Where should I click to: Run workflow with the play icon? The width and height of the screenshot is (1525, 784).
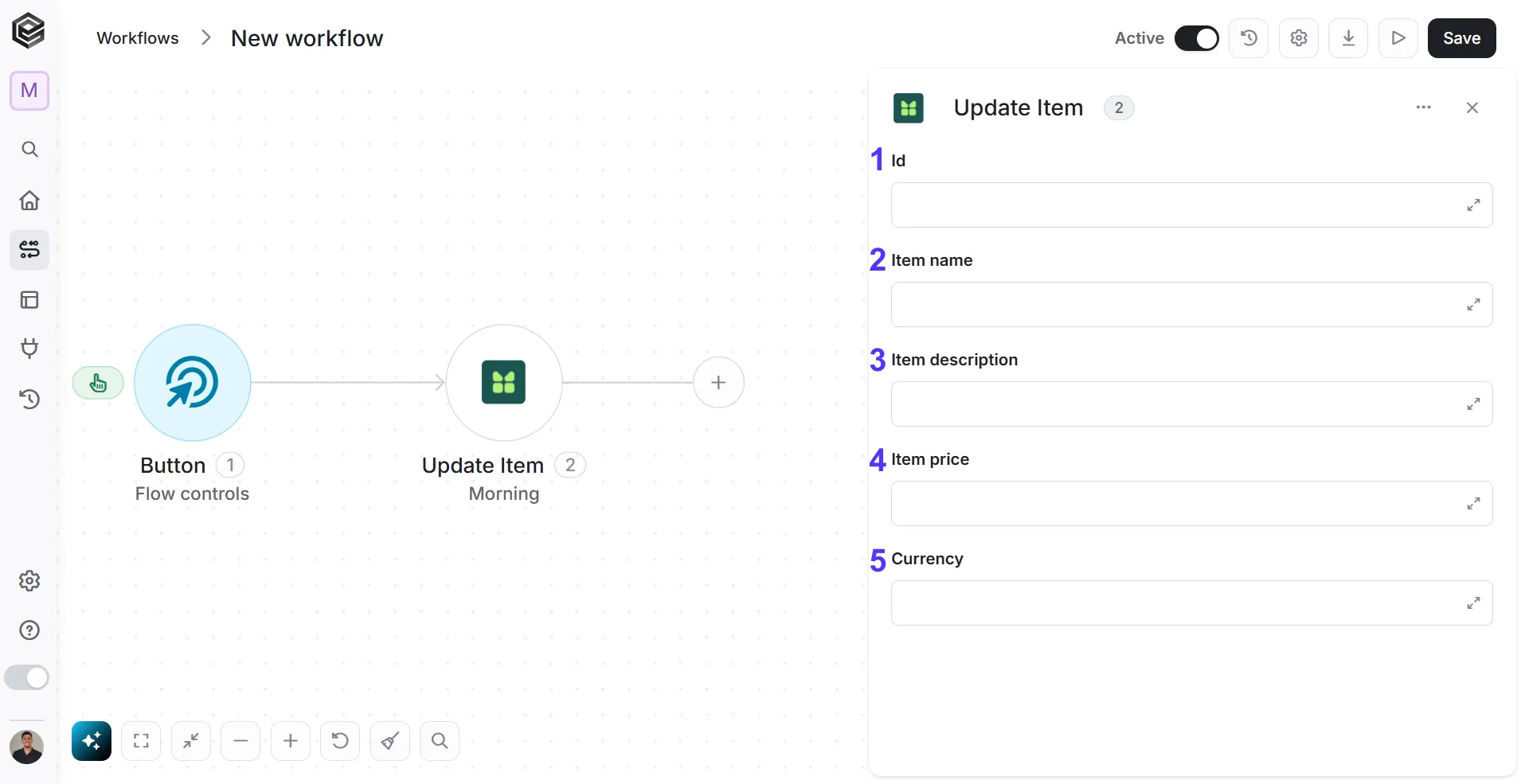pos(1398,38)
